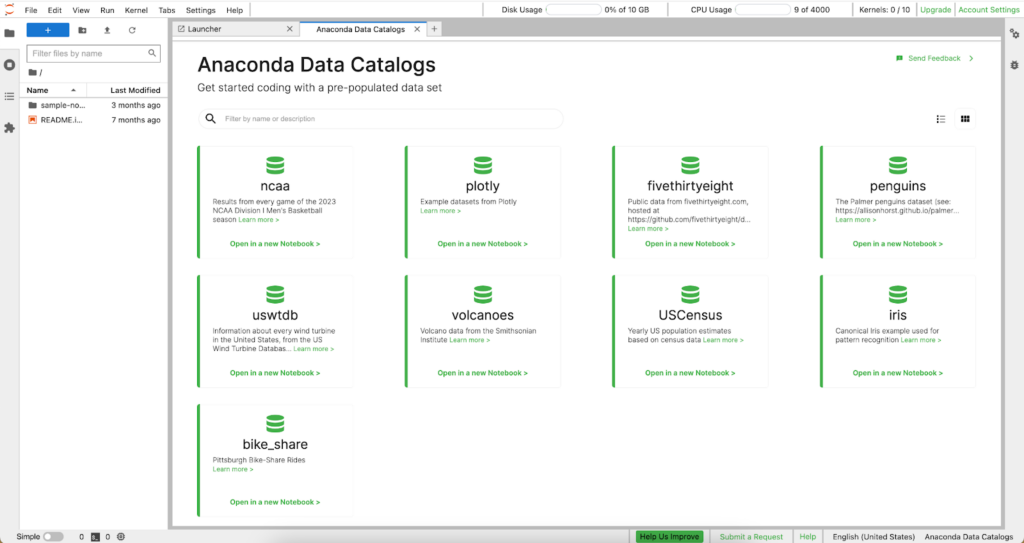Image resolution: width=1024 pixels, height=543 pixels.
Task: Click the plotly database icon
Action: pyautogui.click(x=483, y=165)
